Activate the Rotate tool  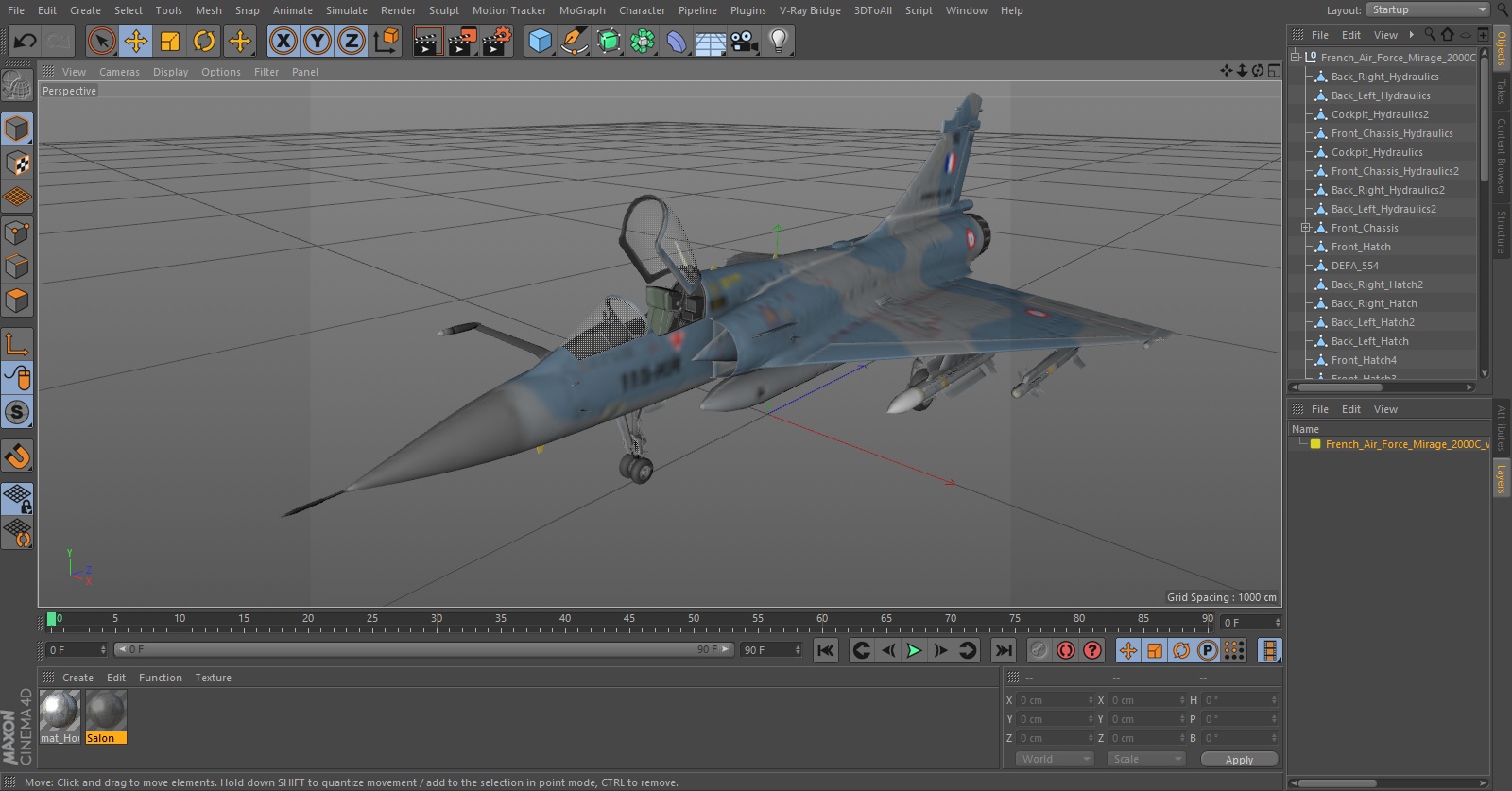coord(204,41)
